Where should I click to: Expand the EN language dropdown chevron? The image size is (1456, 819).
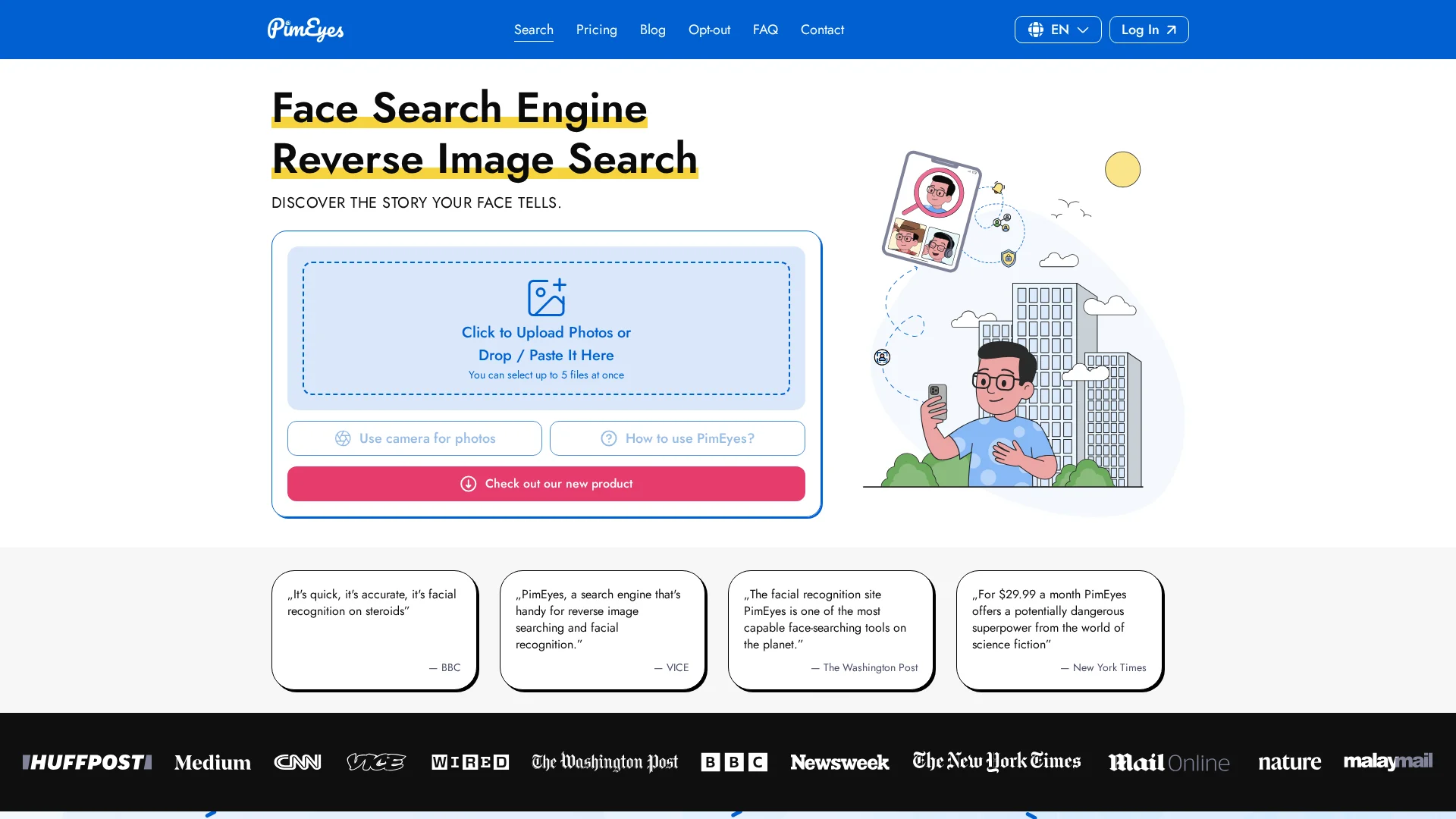1083,30
